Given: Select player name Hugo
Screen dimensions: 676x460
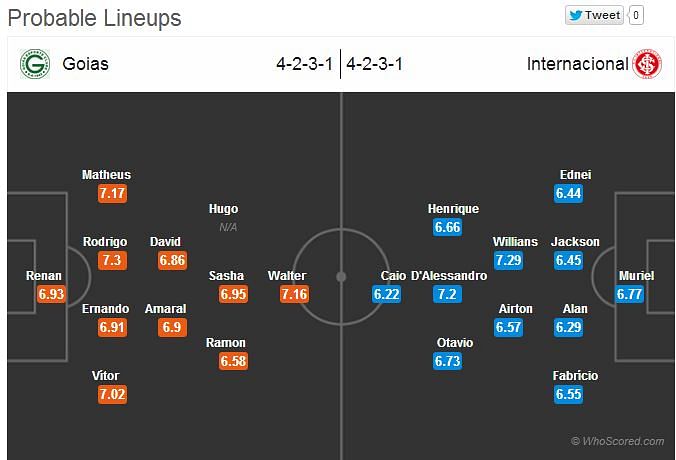Looking at the screenshot, I should click(x=223, y=209).
